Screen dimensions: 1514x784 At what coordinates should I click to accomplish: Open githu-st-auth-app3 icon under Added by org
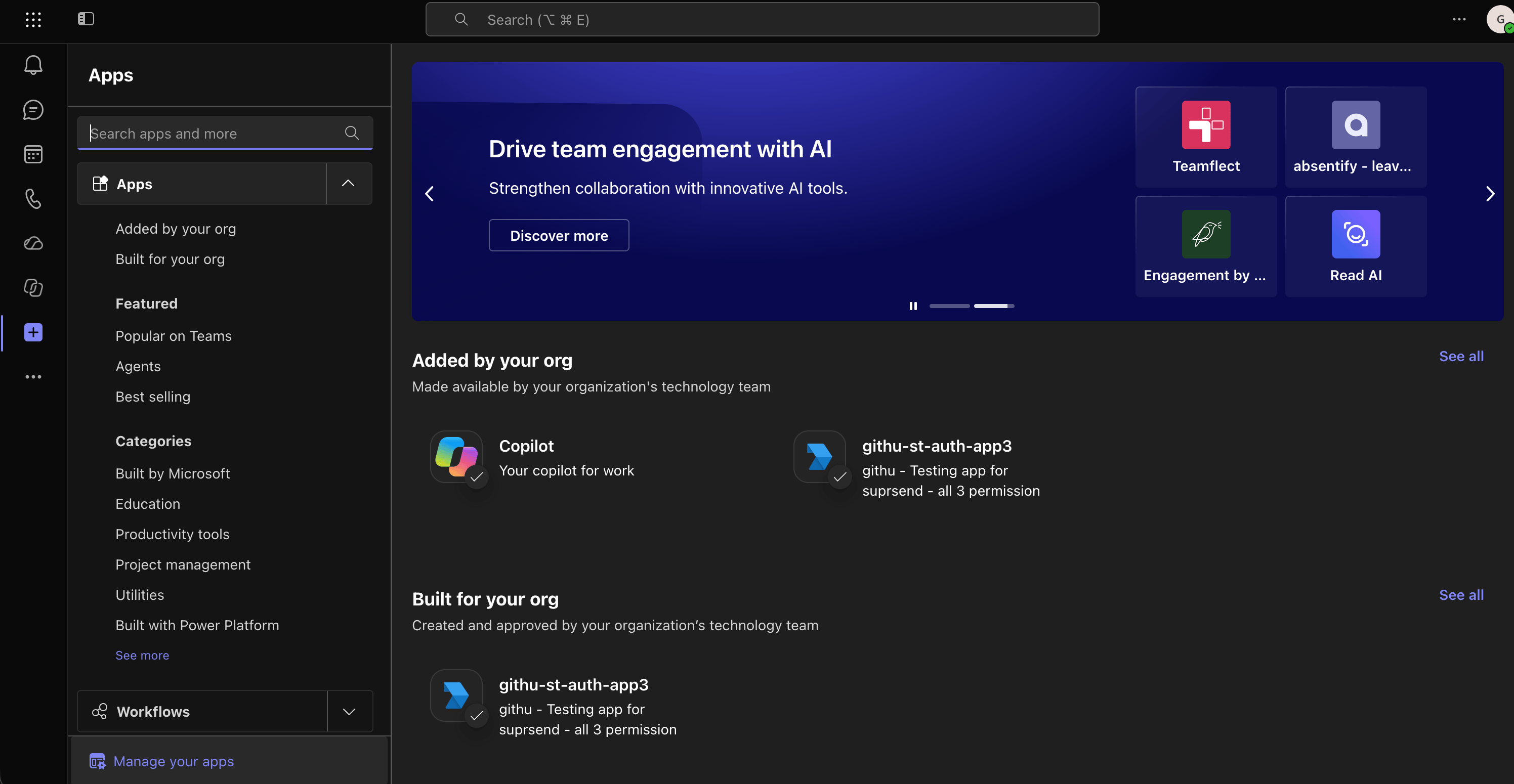(820, 457)
